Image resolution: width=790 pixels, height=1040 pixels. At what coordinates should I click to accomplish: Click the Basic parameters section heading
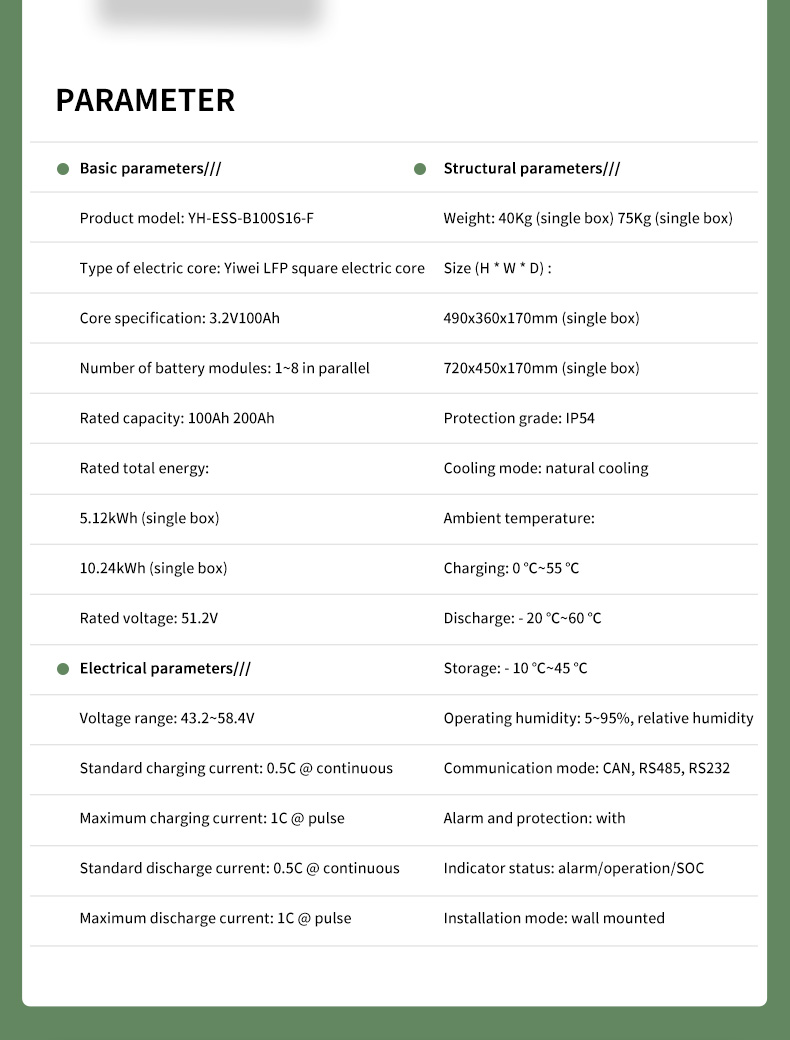point(150,169)
